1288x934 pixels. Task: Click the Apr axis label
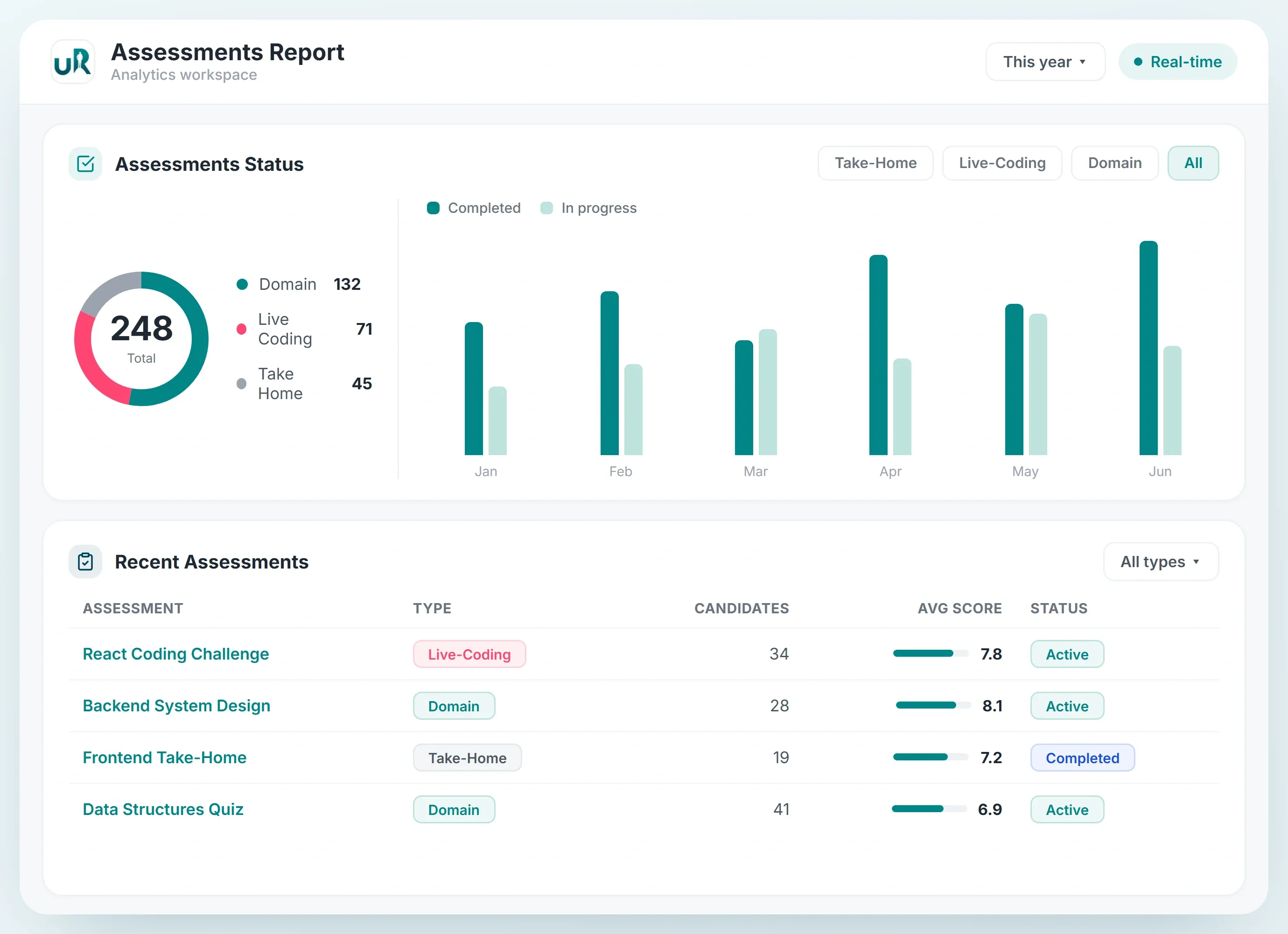[x=890, y=472]
